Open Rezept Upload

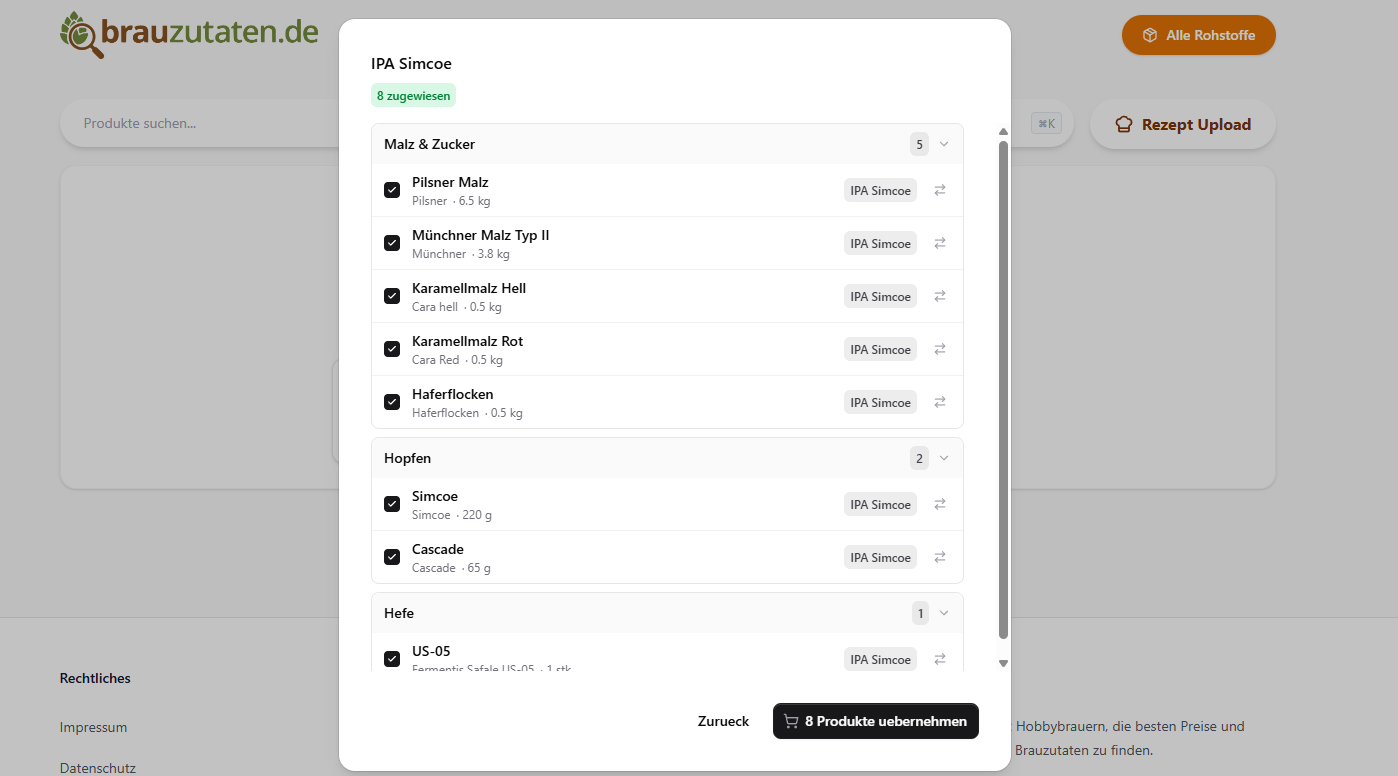(1183, 125)
